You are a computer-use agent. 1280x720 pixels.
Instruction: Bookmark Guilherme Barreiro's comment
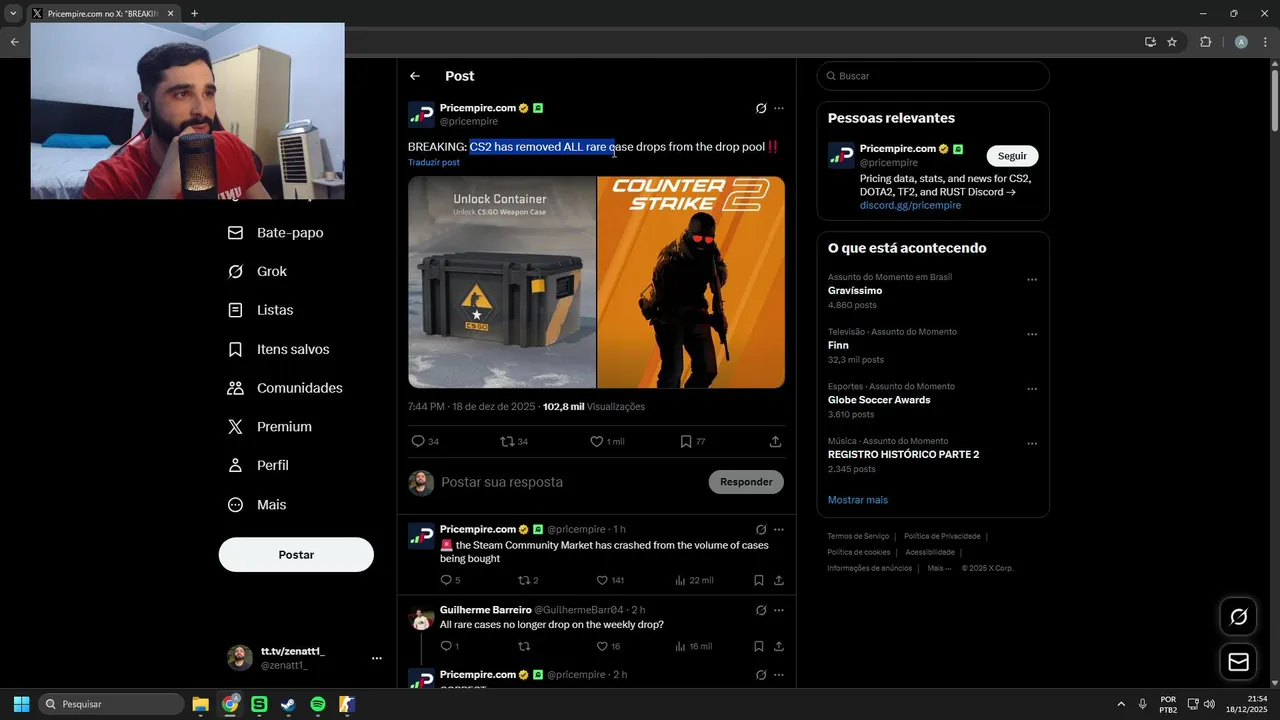pos(759,646)
